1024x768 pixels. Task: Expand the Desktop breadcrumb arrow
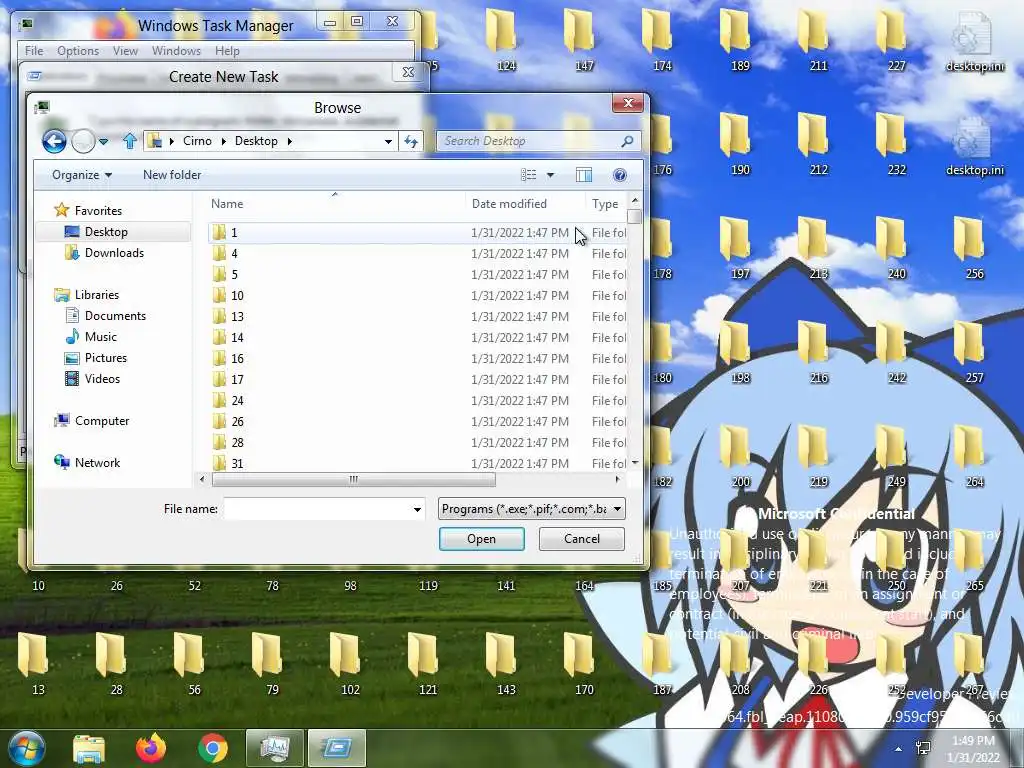[x=289, y=141]
